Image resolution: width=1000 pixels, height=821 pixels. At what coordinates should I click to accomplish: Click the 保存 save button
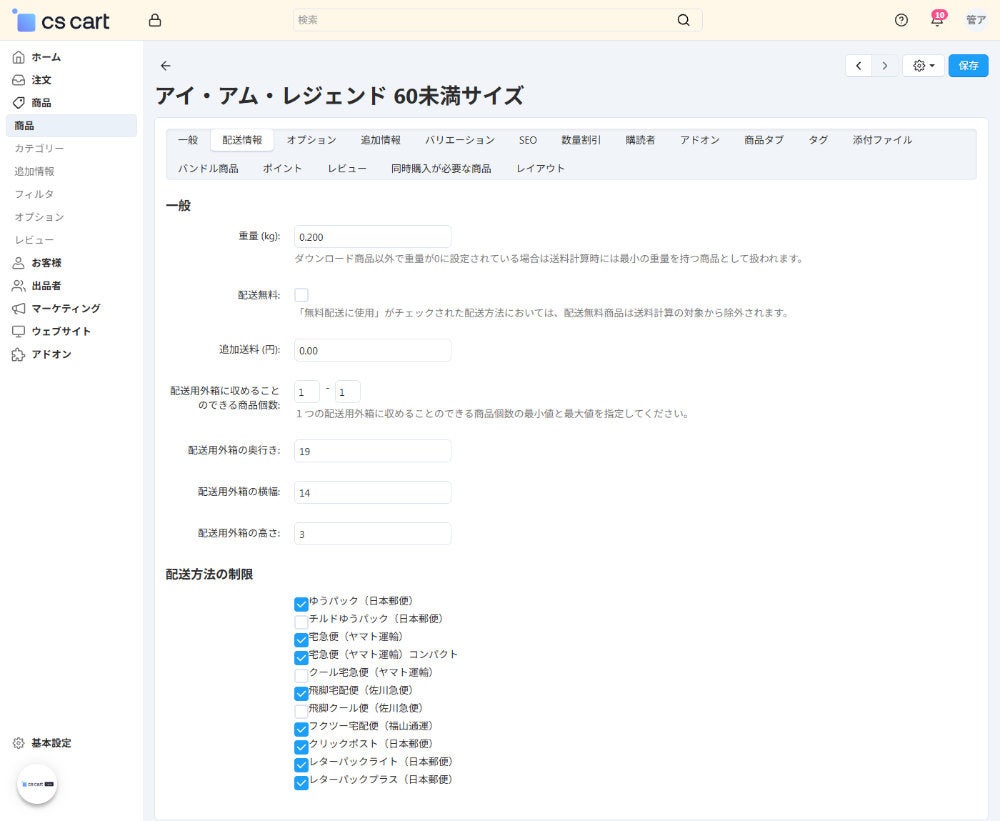click(968, 66)
